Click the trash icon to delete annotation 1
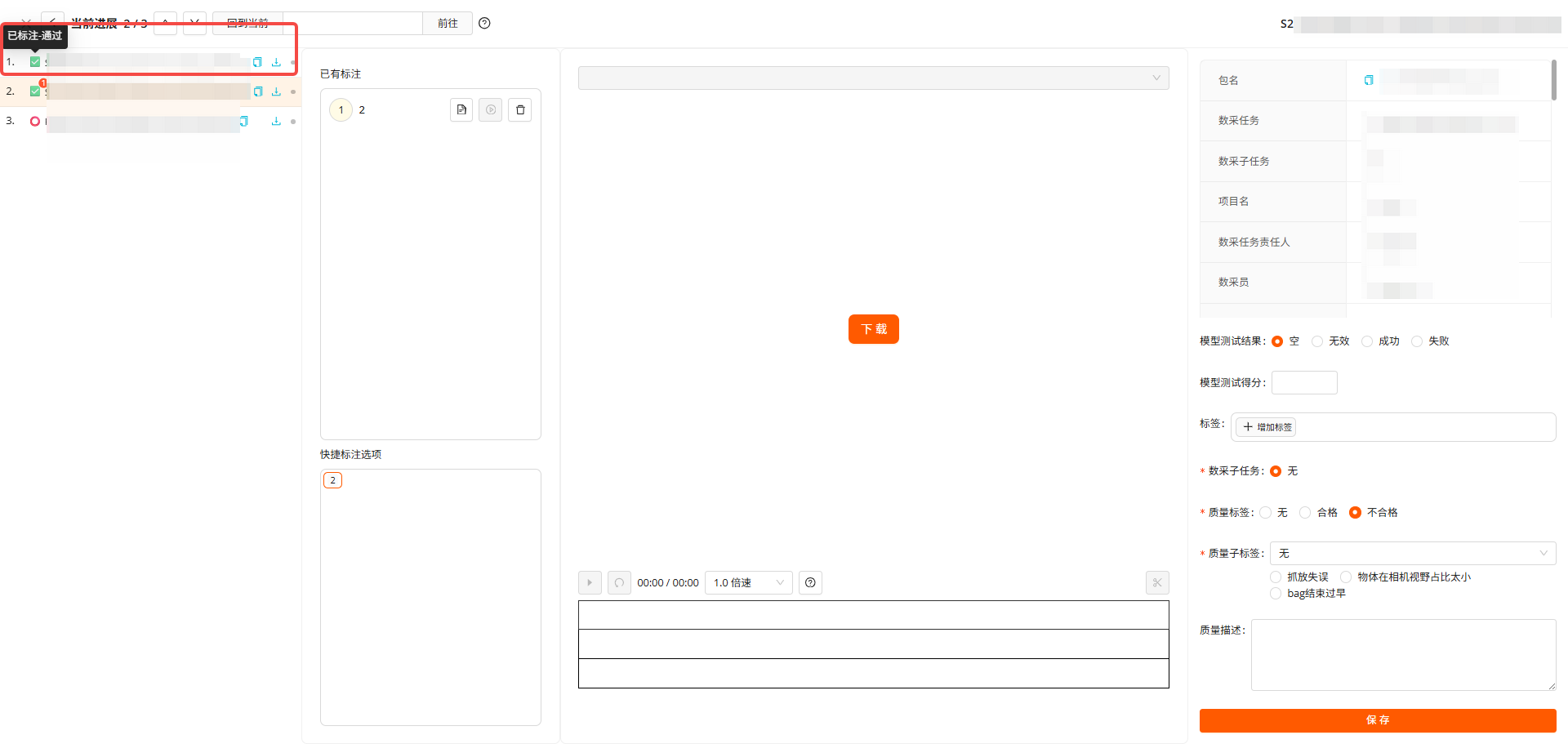This screenshot has height=744, width=1568. (520, 110)
